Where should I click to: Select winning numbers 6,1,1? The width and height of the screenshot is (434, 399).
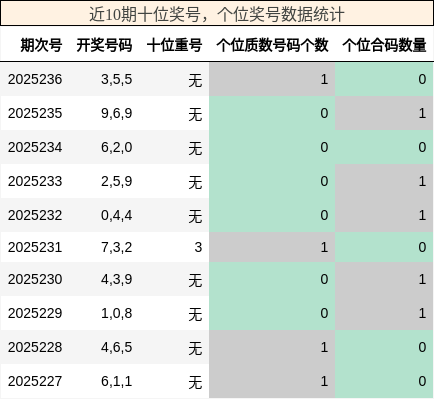117,381
